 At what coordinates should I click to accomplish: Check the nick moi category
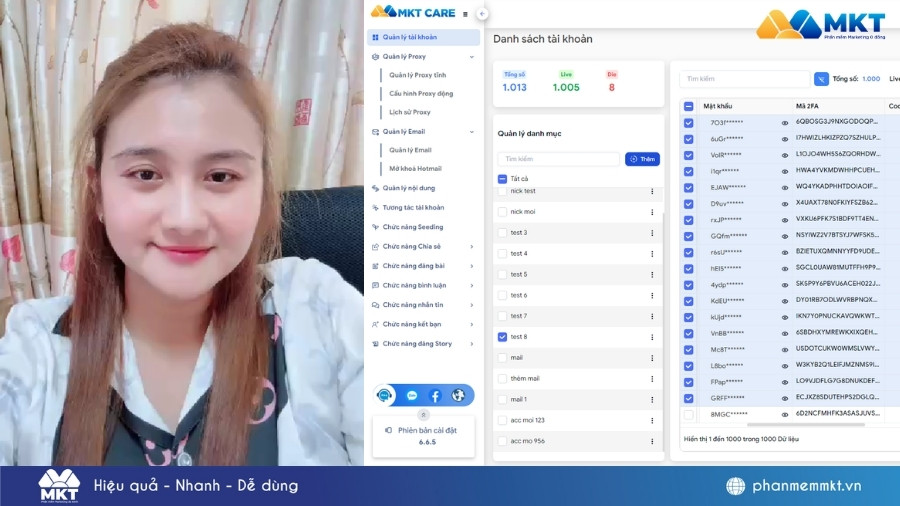(502, 212)
